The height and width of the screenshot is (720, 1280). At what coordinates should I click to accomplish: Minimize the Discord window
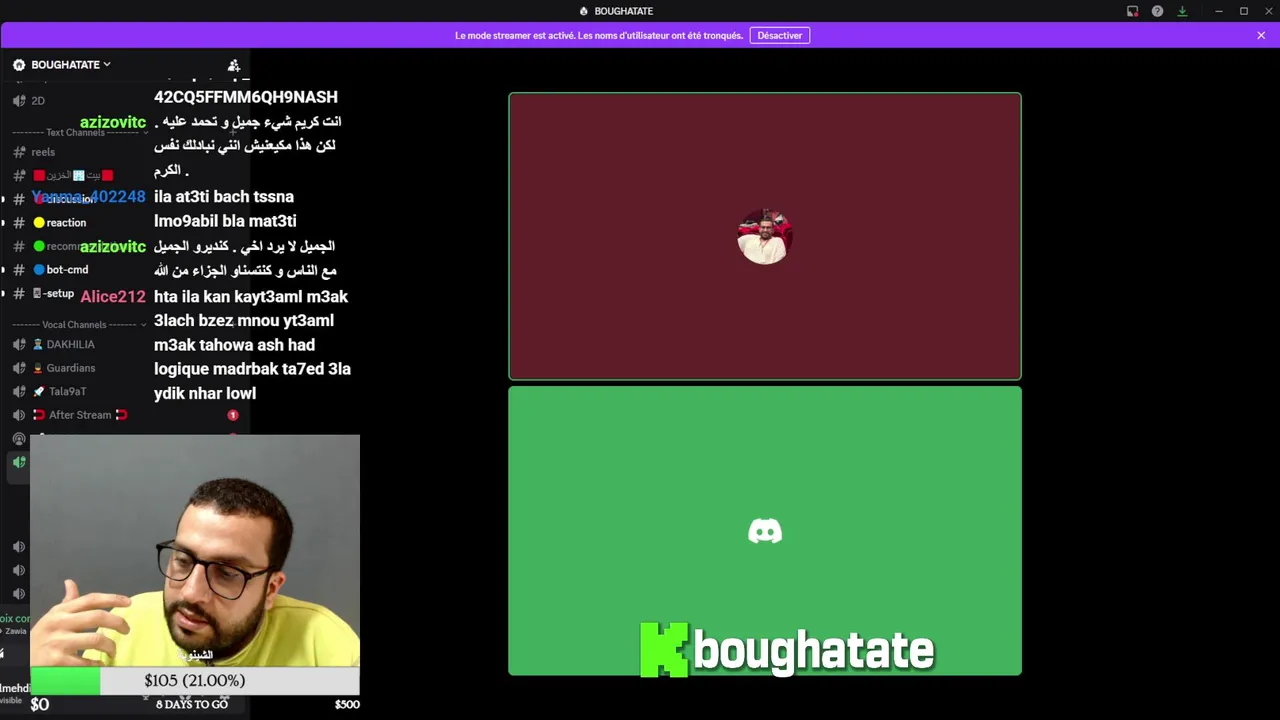pyautogui.click(x=1219, y=11)
